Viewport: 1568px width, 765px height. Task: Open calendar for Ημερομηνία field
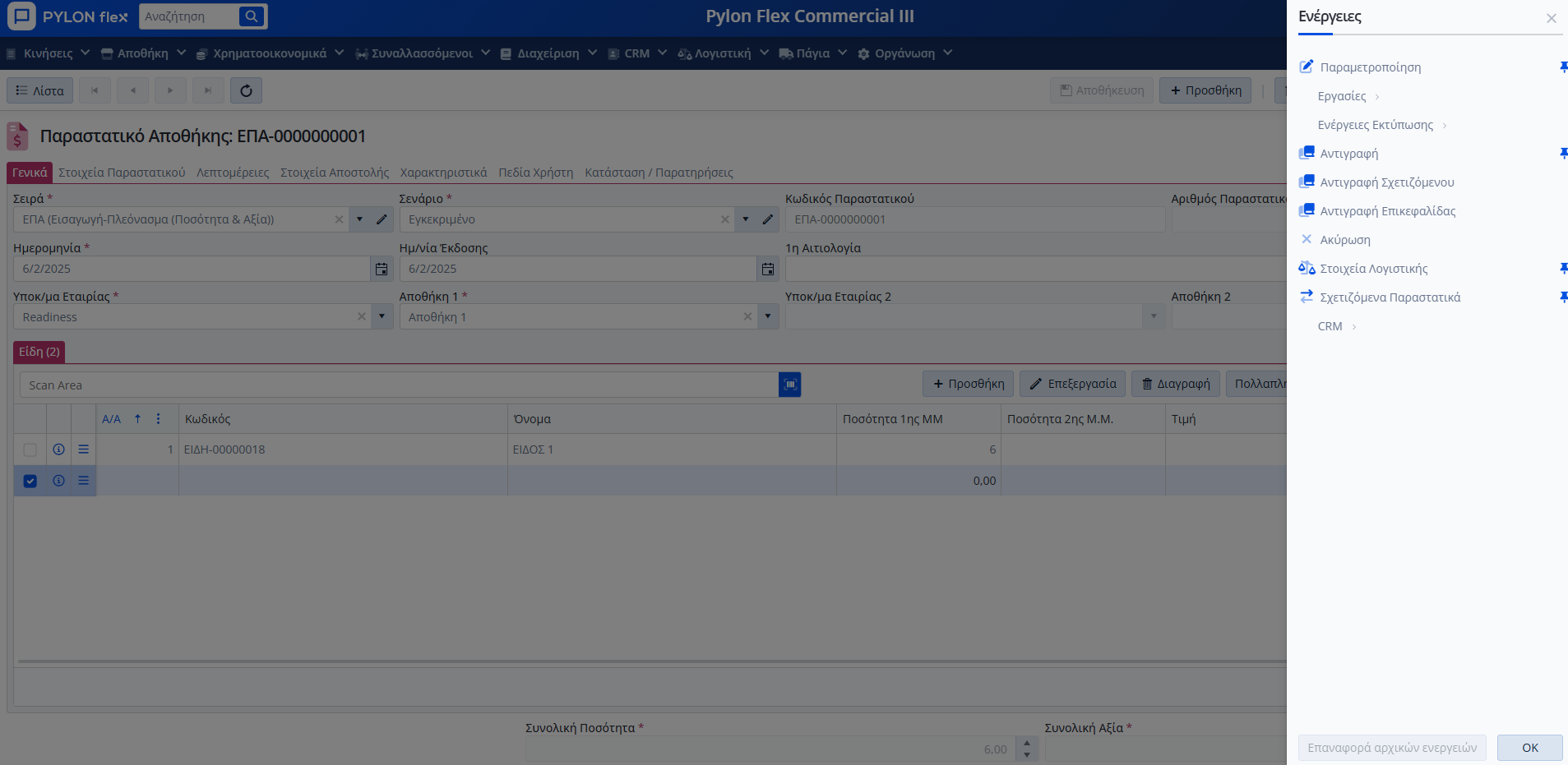[382, 269]
